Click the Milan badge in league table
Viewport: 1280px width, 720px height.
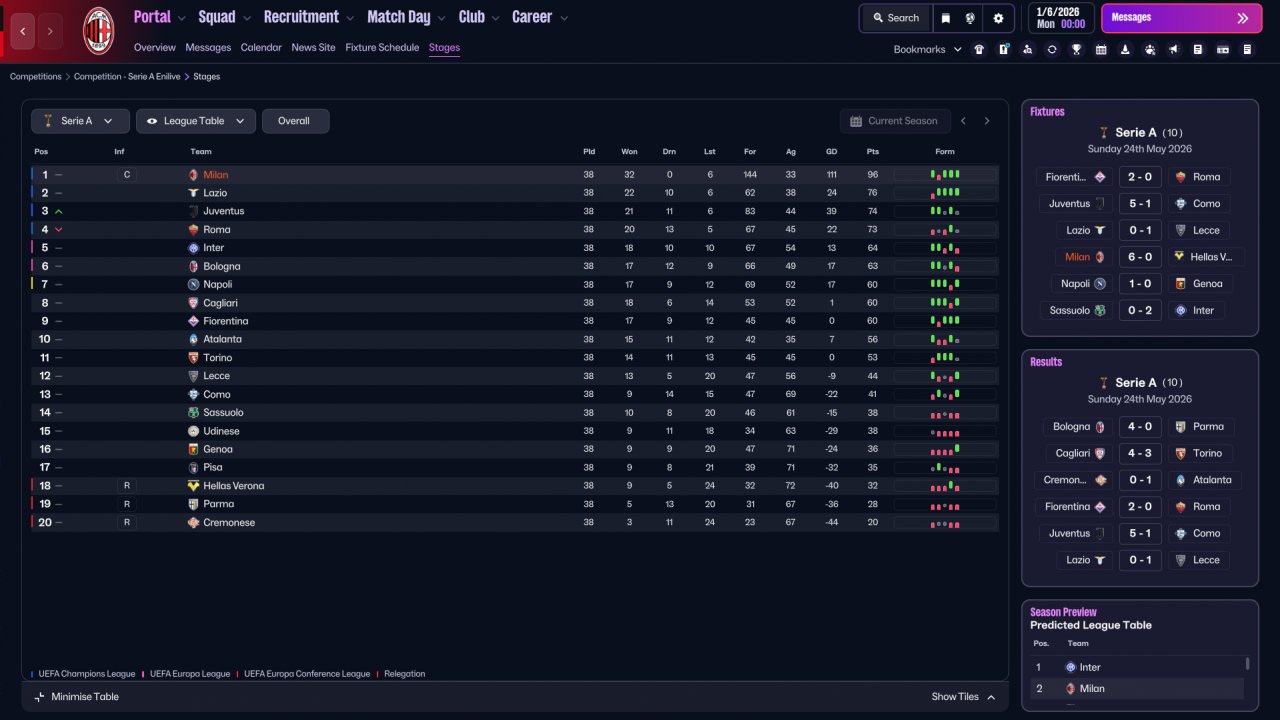pos(194,175)
